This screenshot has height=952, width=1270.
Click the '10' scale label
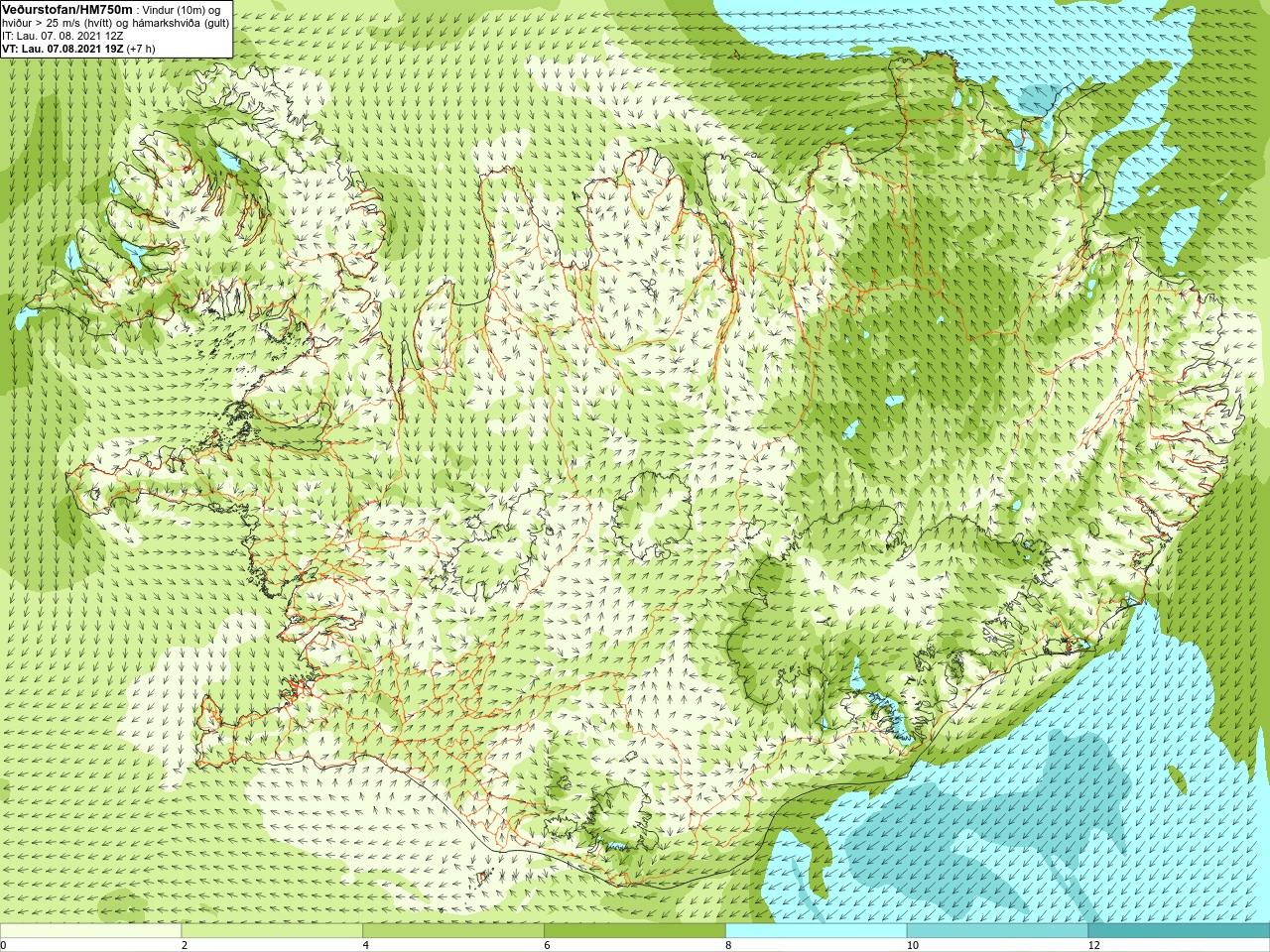(913, 945)
